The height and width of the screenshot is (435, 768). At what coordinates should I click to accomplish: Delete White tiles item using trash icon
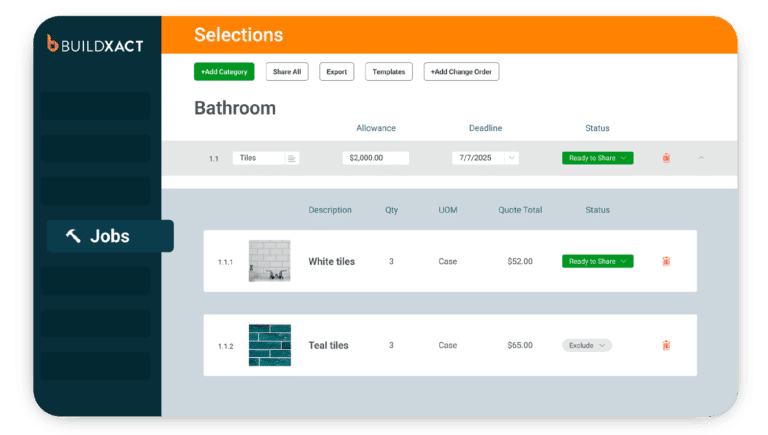coord(666,262)
